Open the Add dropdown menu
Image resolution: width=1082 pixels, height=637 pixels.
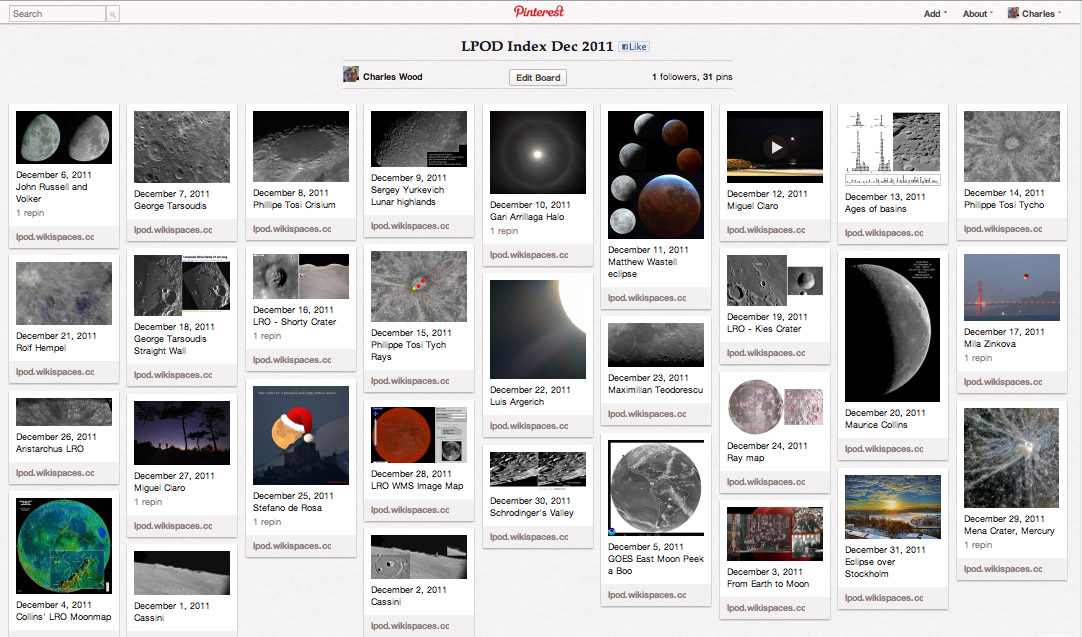(935, 14)
